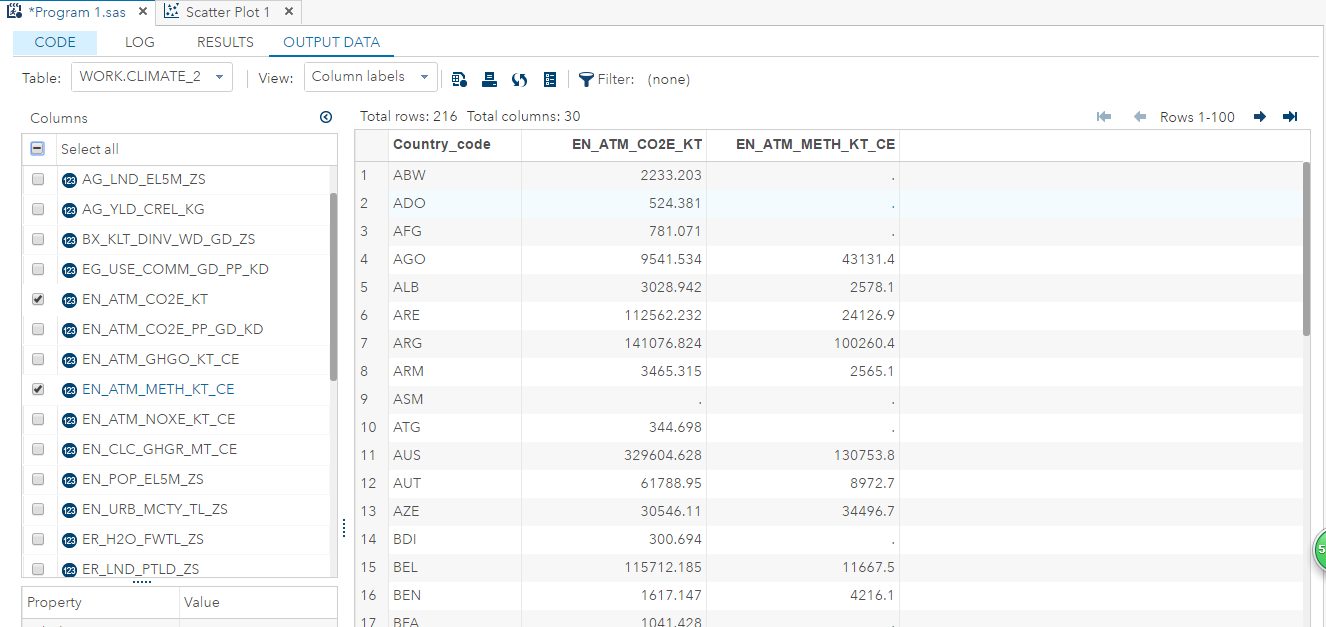
Task: Select the Program 1.sas document tab
Action: click(x=78, y=12)
